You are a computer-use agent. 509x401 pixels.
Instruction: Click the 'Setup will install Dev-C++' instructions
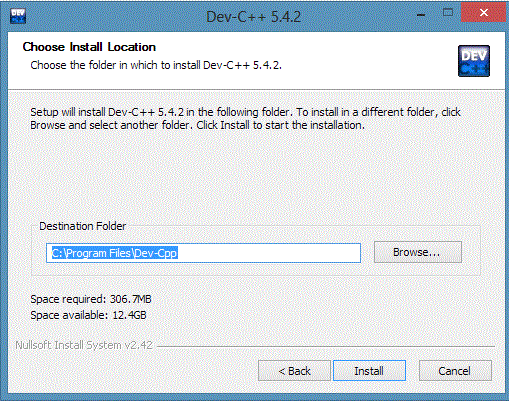(245, 118)
